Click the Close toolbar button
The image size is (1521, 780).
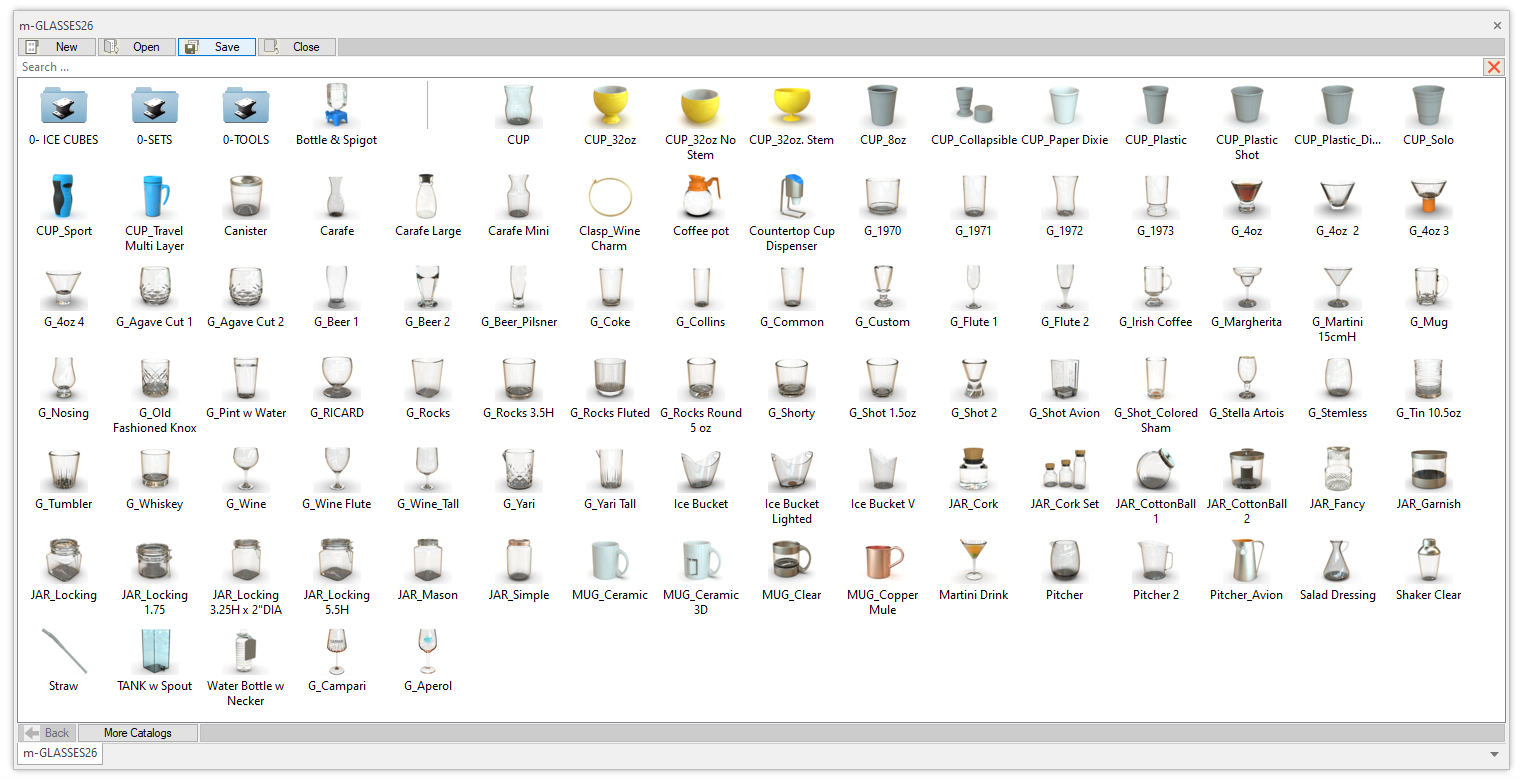(x=297, y=47)
